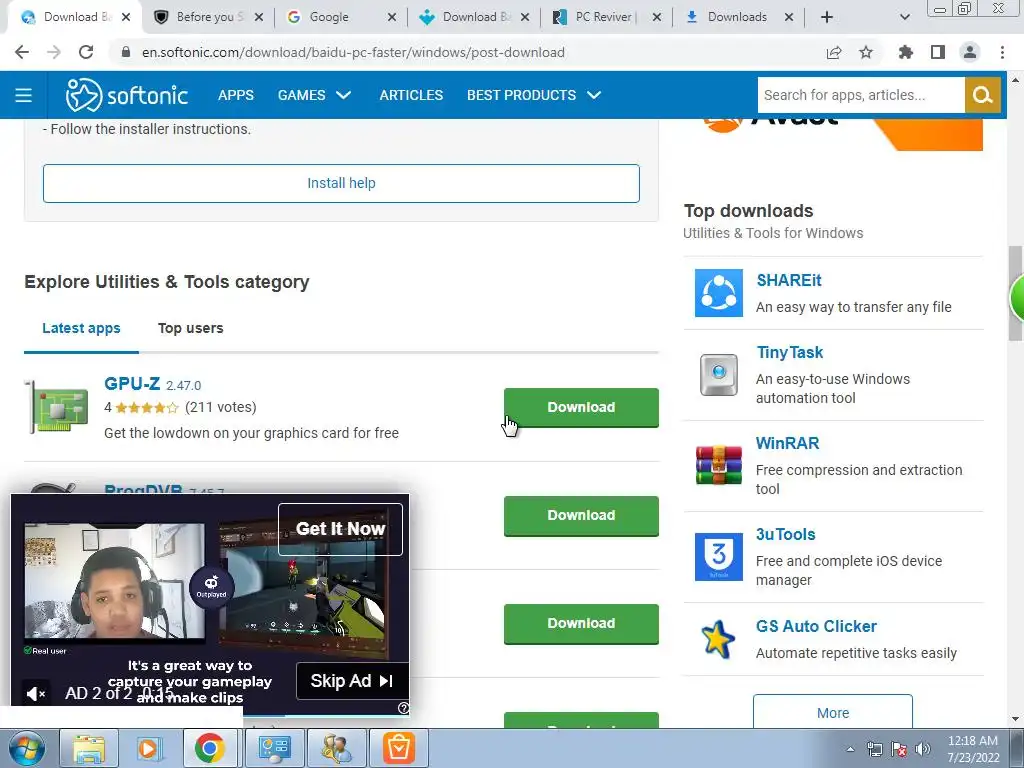Click the ad info question mark icon
The height and width of the screenshot is (768, 1024).
pos(404,708)
